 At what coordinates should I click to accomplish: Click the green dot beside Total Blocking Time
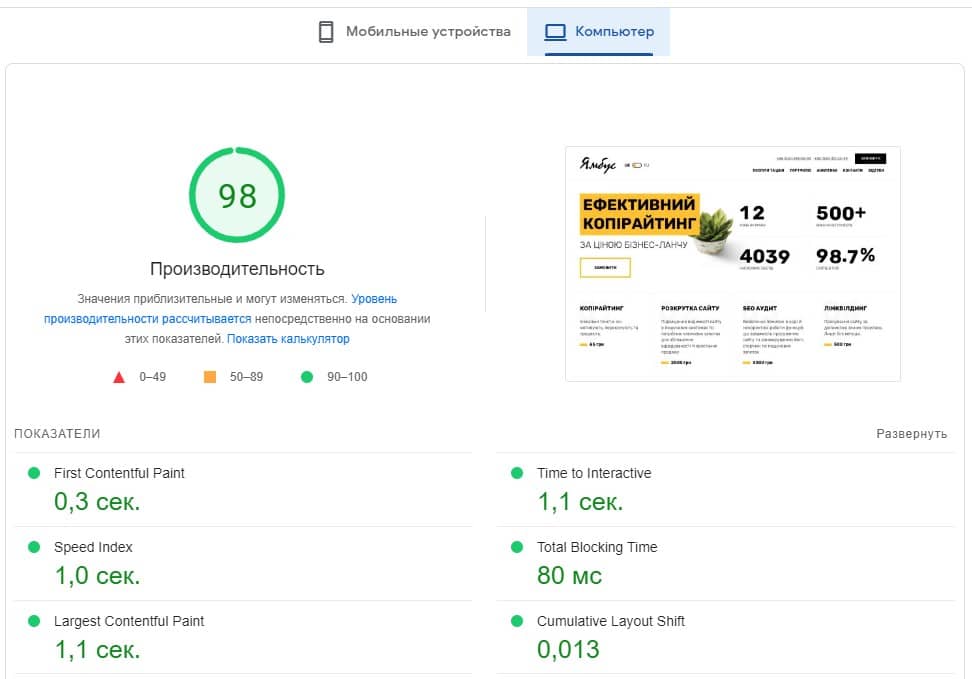pyautogui.click(x=516, y=547)
